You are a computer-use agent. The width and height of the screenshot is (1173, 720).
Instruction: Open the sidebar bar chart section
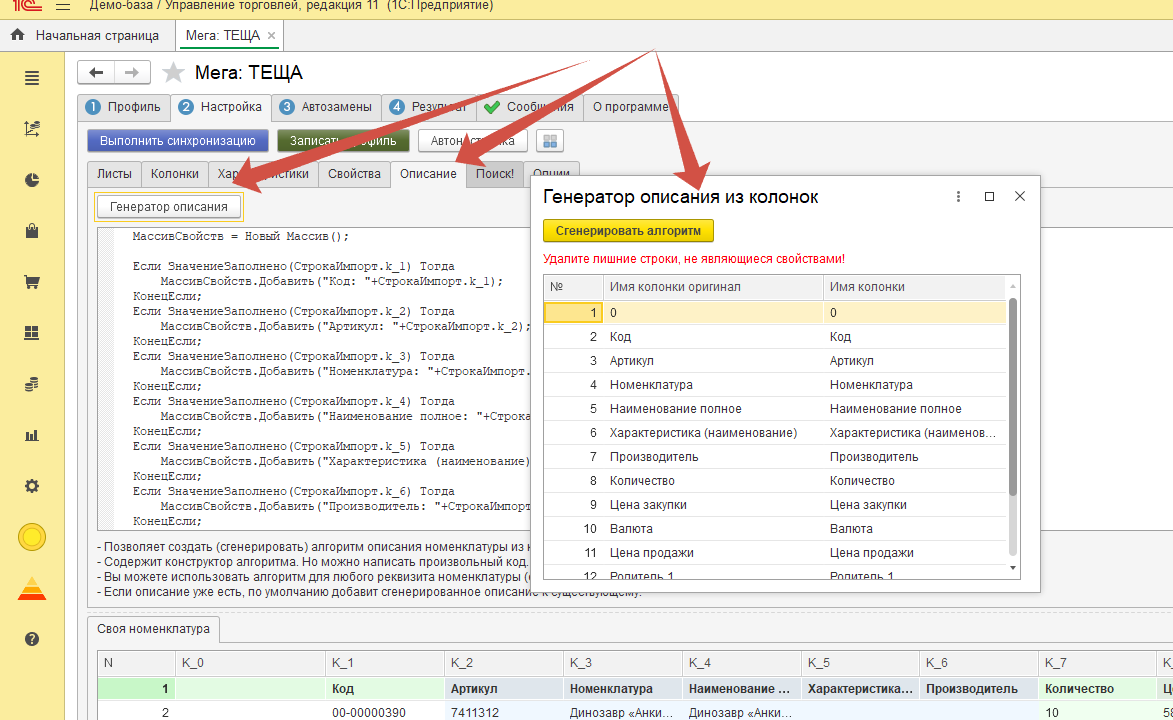32,435
